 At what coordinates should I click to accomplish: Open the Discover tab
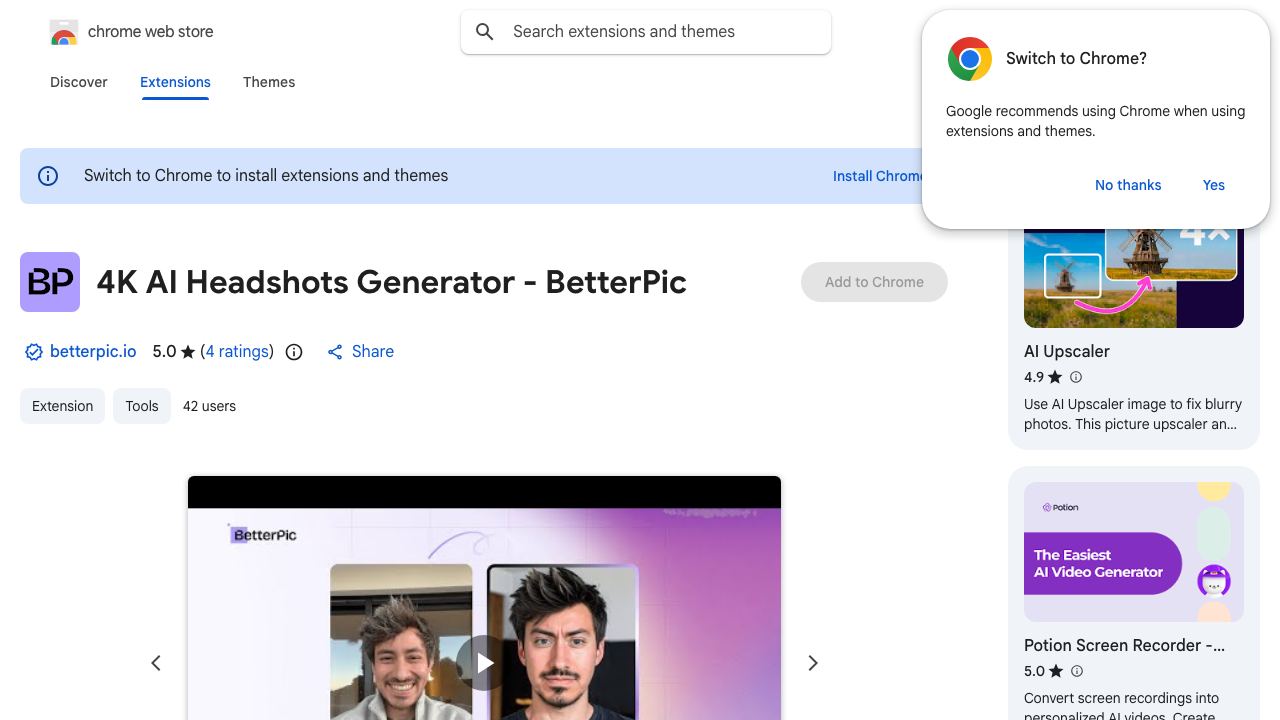coord(79,82)
